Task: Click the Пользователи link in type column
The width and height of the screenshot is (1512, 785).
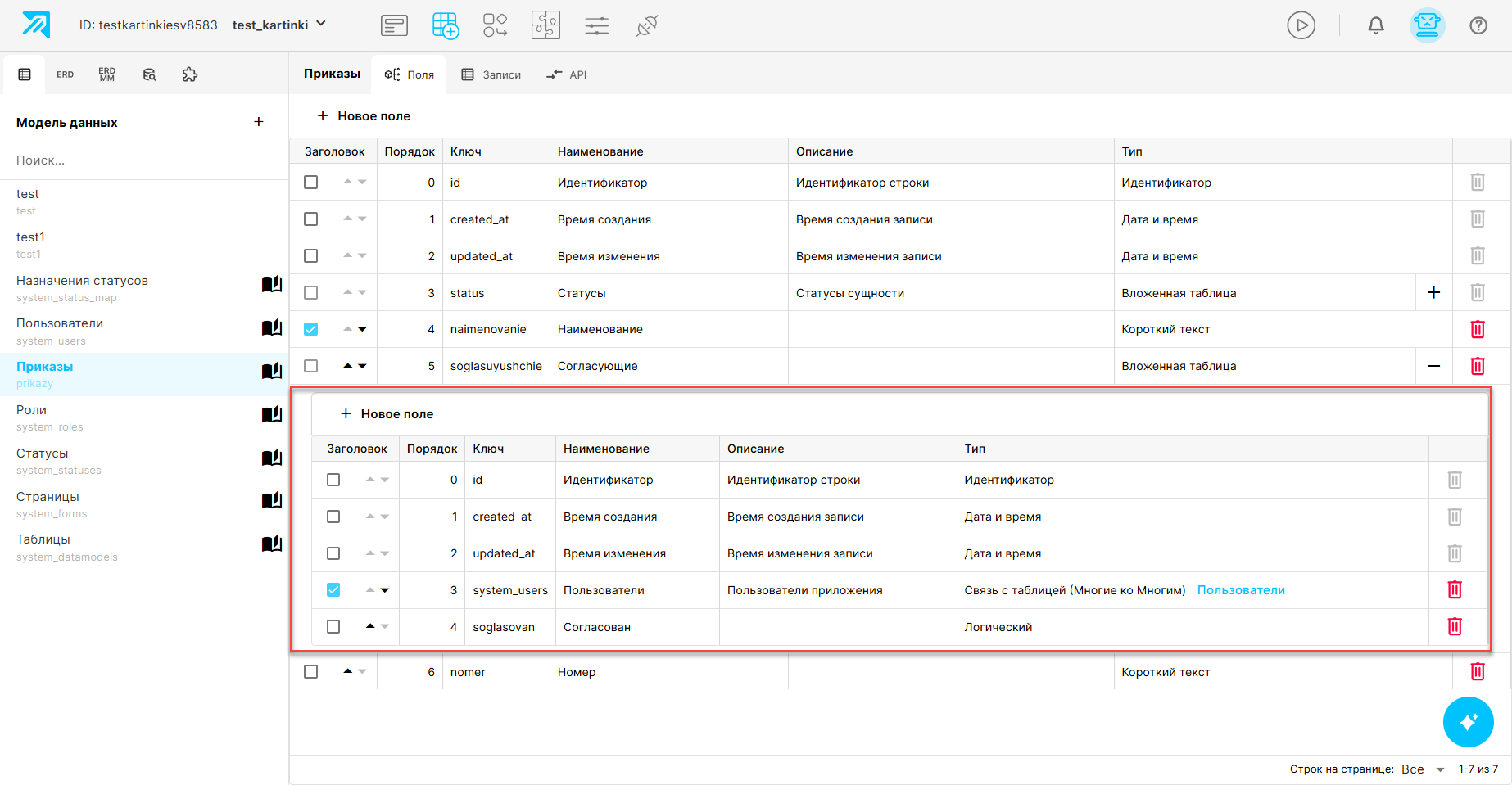Action: 1241,590
